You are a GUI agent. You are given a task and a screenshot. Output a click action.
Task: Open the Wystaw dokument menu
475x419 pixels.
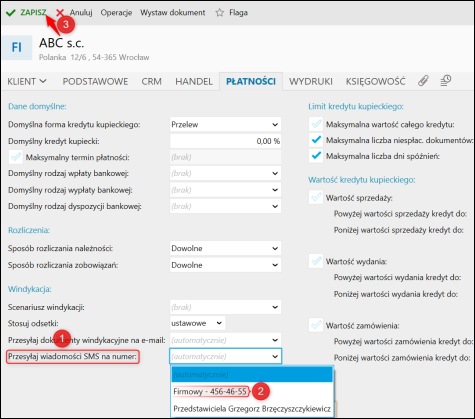tap(173, 13)
